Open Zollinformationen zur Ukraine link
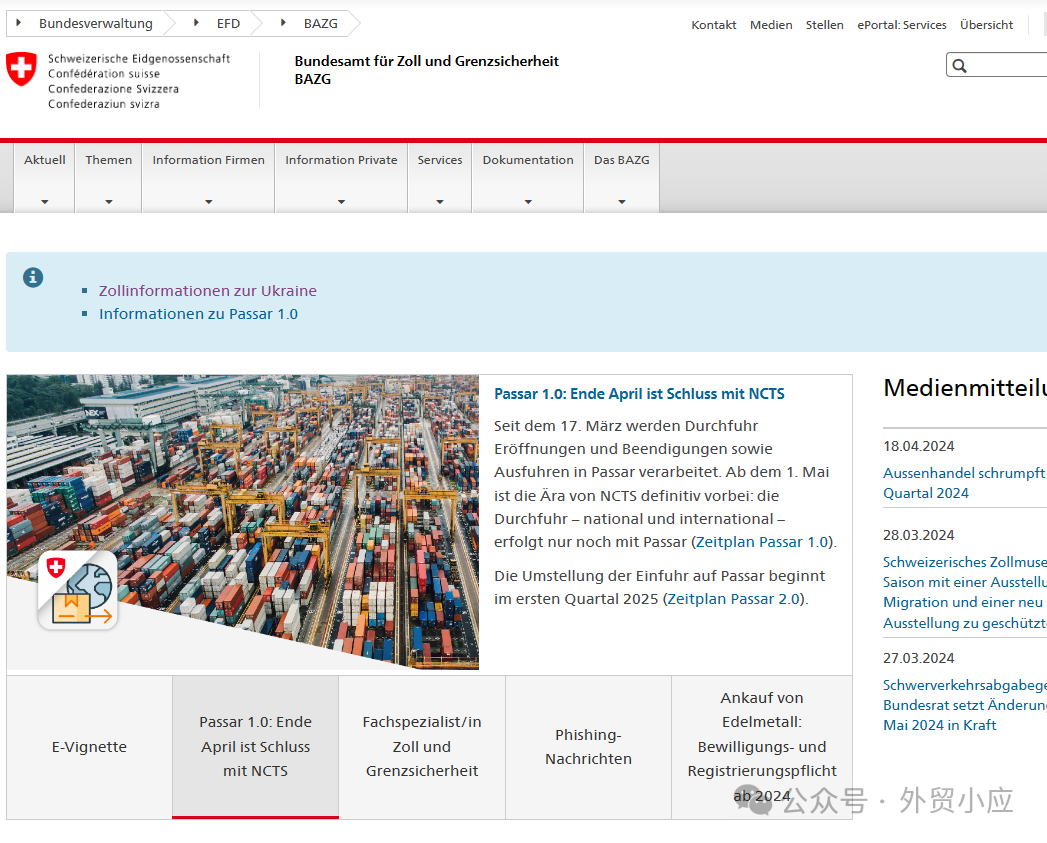This screenshot has width=1047, height=843. click(x=208, y=291)
